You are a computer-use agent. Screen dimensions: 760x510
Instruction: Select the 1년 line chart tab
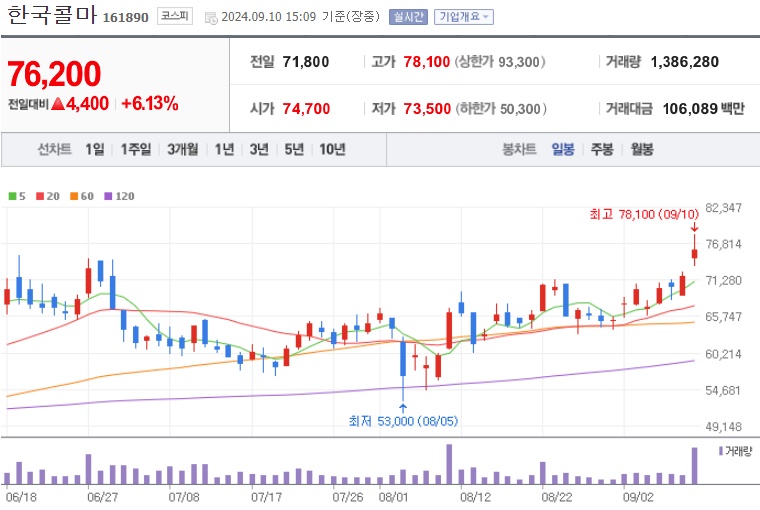click(x=224, y=149)
